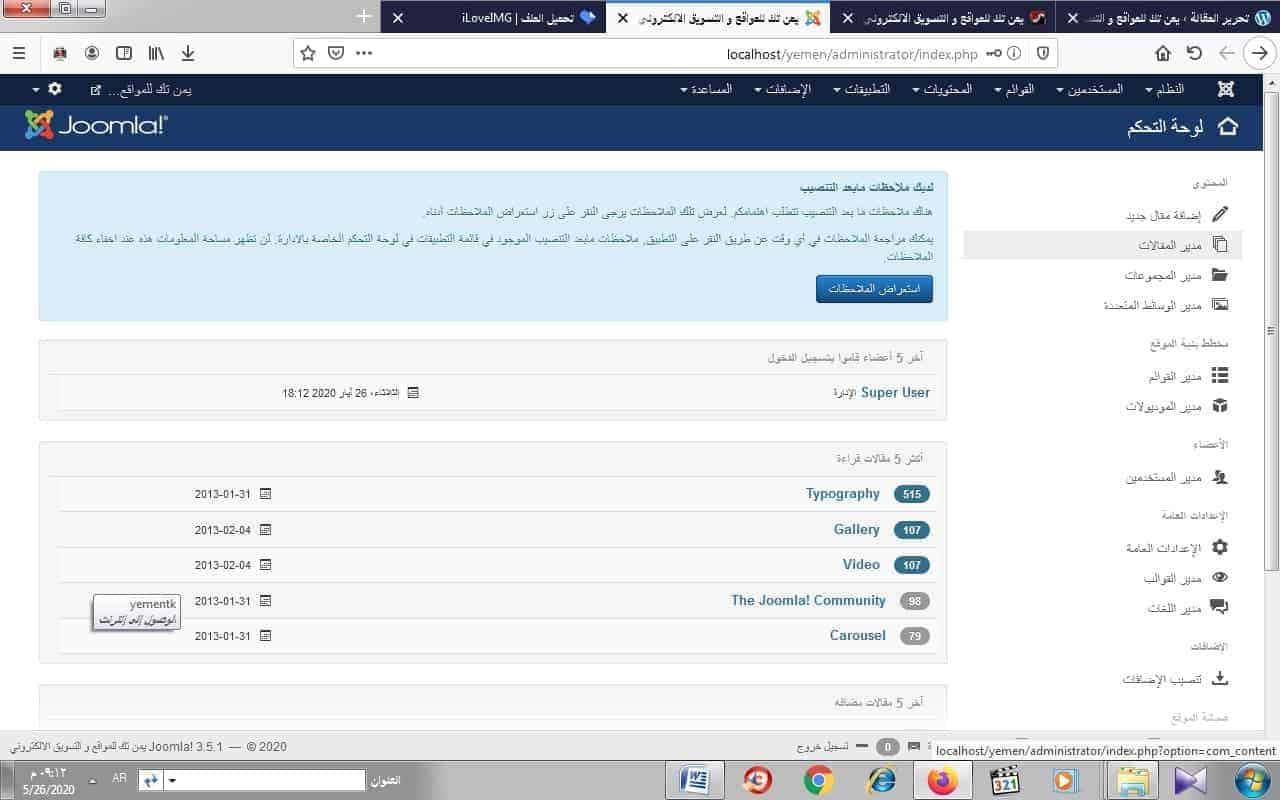Open مدير اللغات speech bubbles icon
1280x800 pixels.
pos(1220,607)
